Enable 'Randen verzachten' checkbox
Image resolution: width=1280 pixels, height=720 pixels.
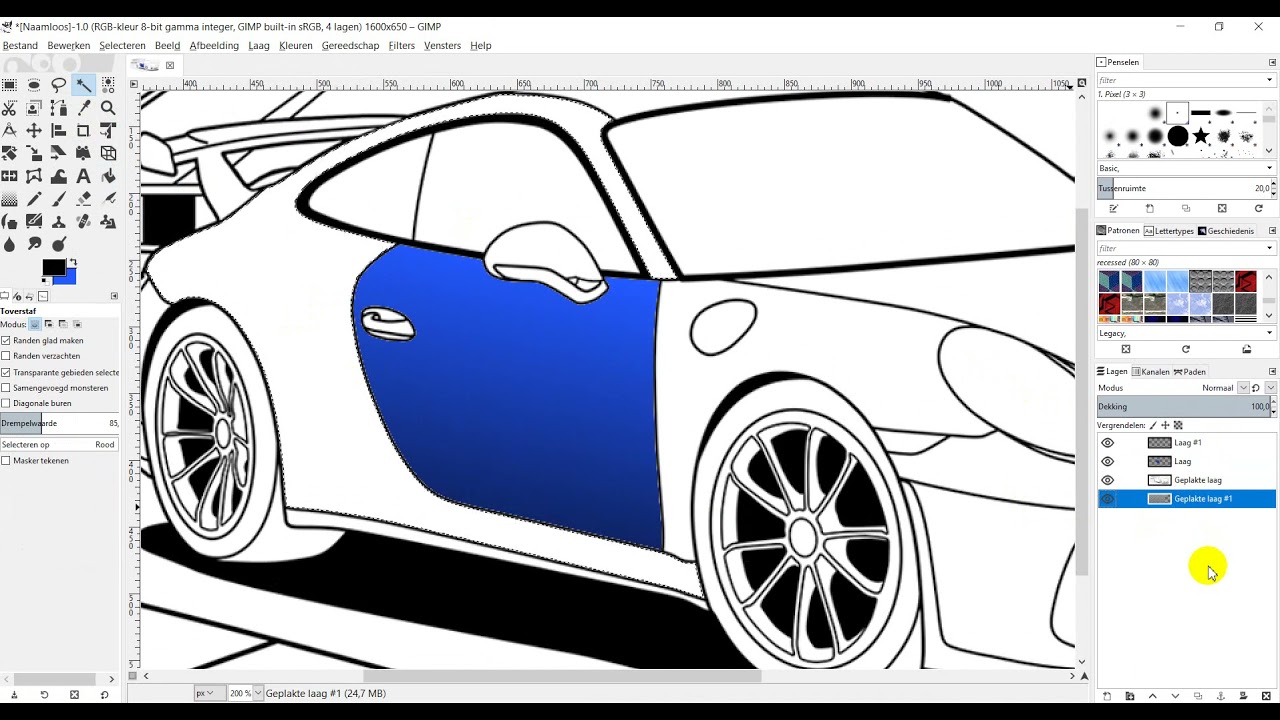click(6, 356)
